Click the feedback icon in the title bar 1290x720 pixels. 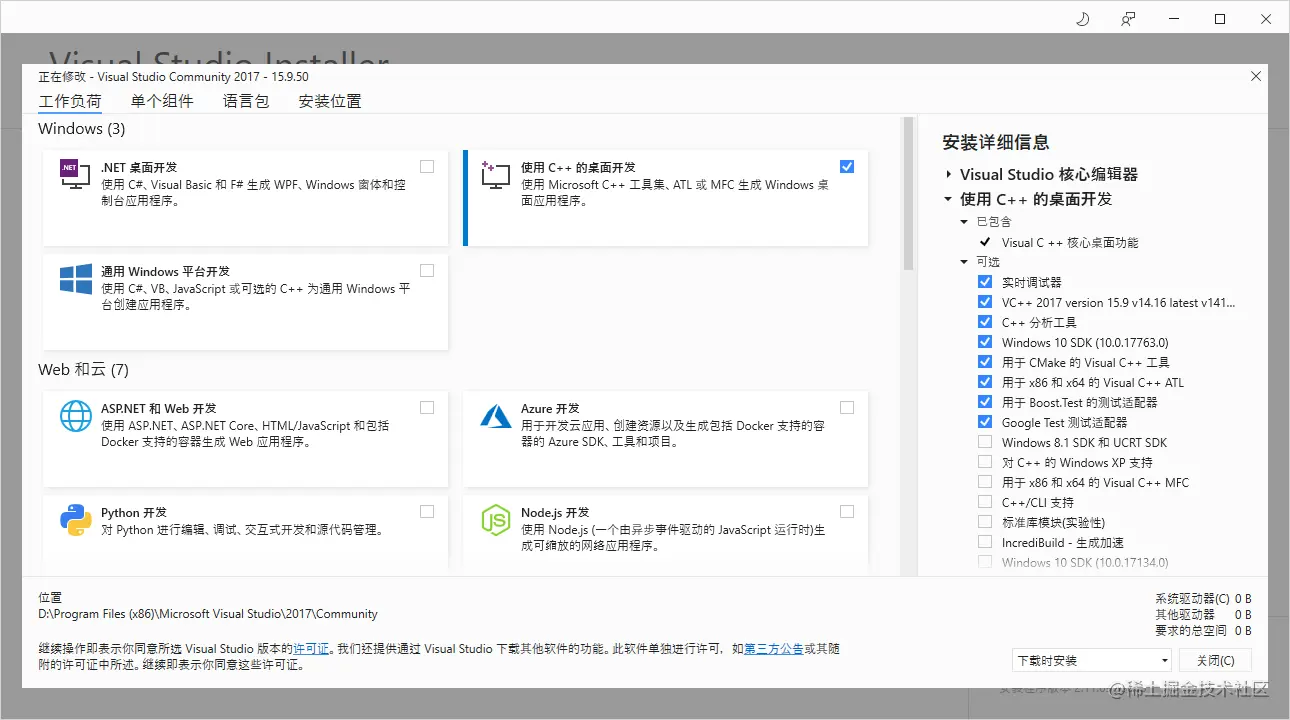click(1128, 18)
